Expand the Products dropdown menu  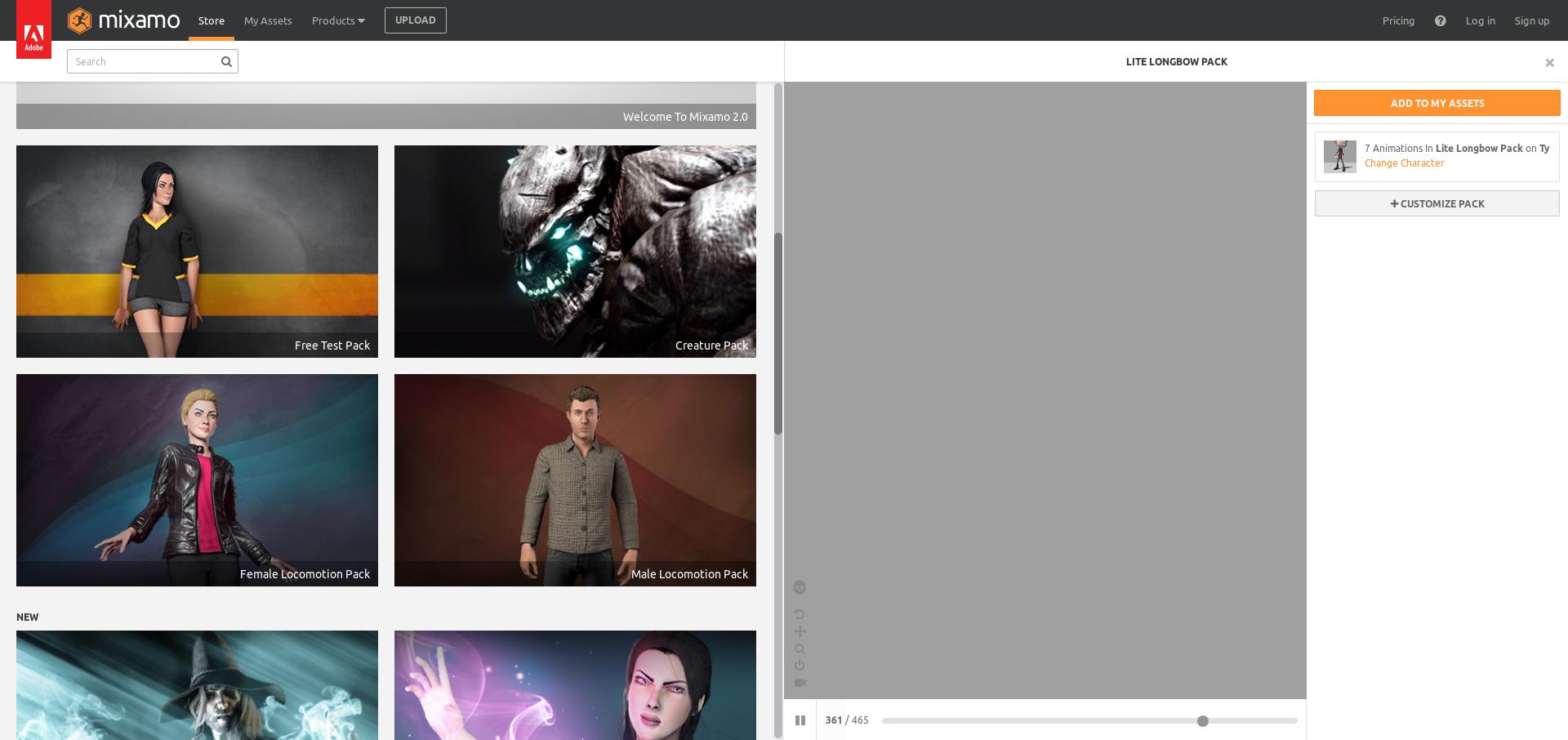(338, 20)
